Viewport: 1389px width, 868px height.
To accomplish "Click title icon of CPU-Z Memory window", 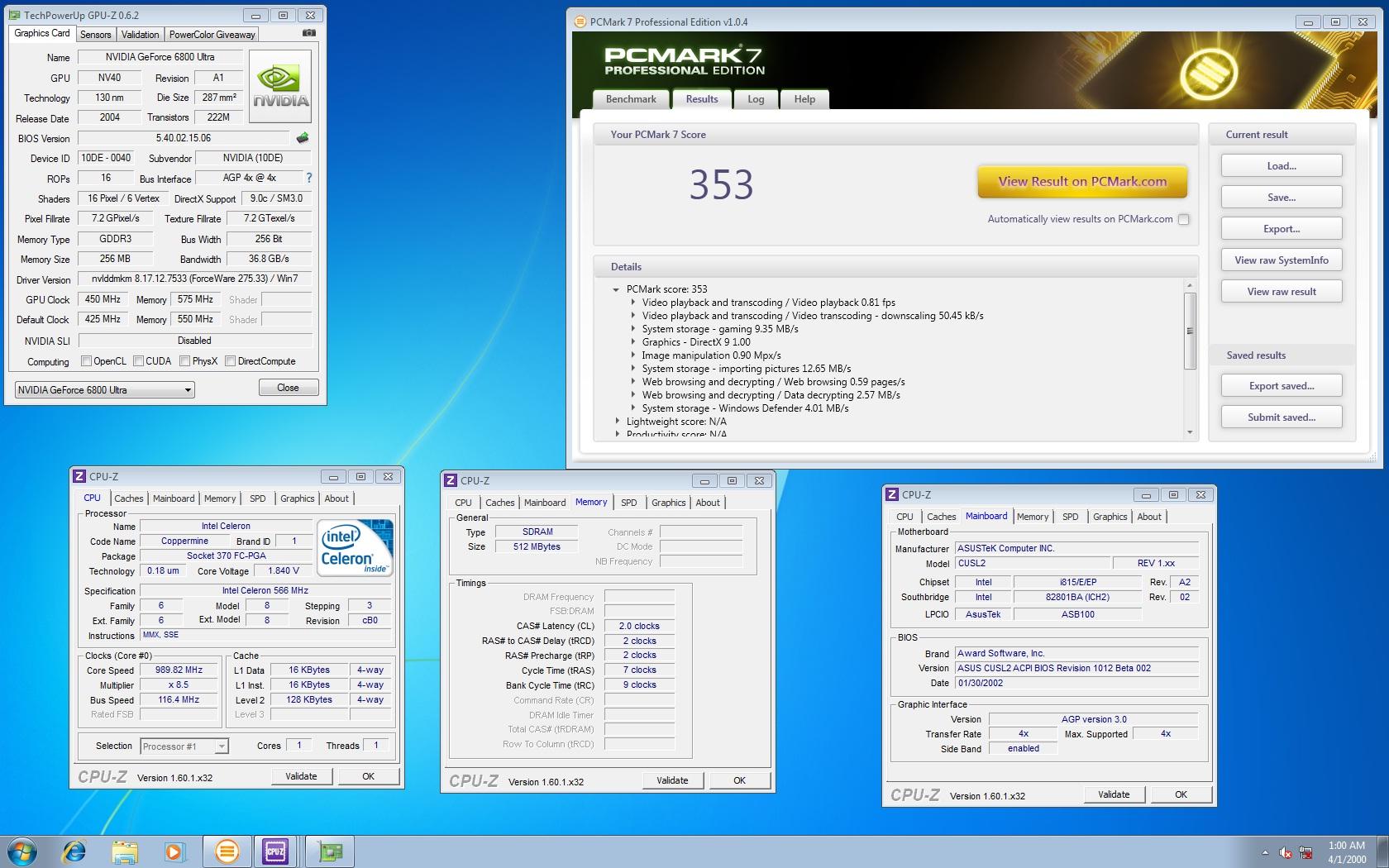I will click(451, 480).
